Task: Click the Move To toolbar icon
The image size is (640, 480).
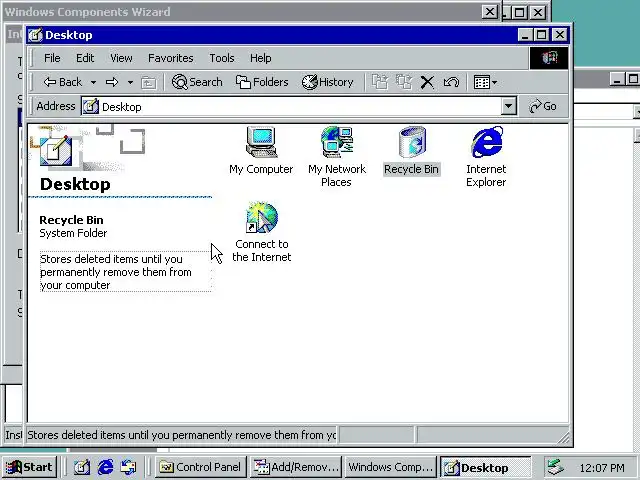Action: point(380,82)
